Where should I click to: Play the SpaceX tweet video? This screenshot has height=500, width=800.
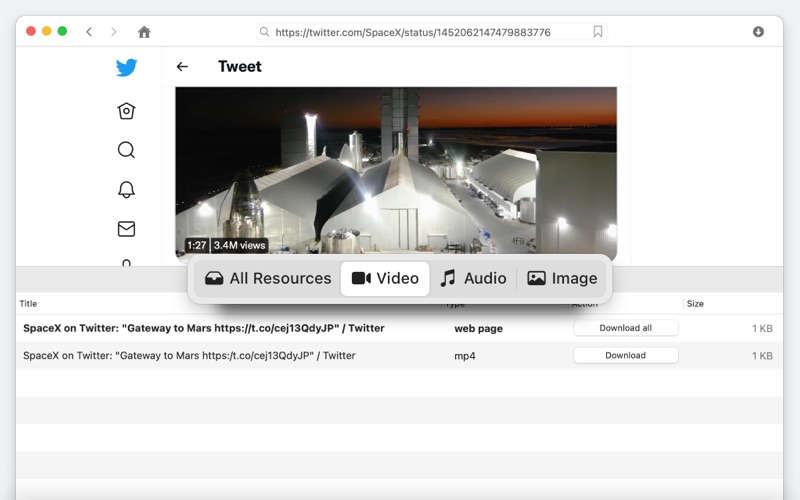point(396,170)
